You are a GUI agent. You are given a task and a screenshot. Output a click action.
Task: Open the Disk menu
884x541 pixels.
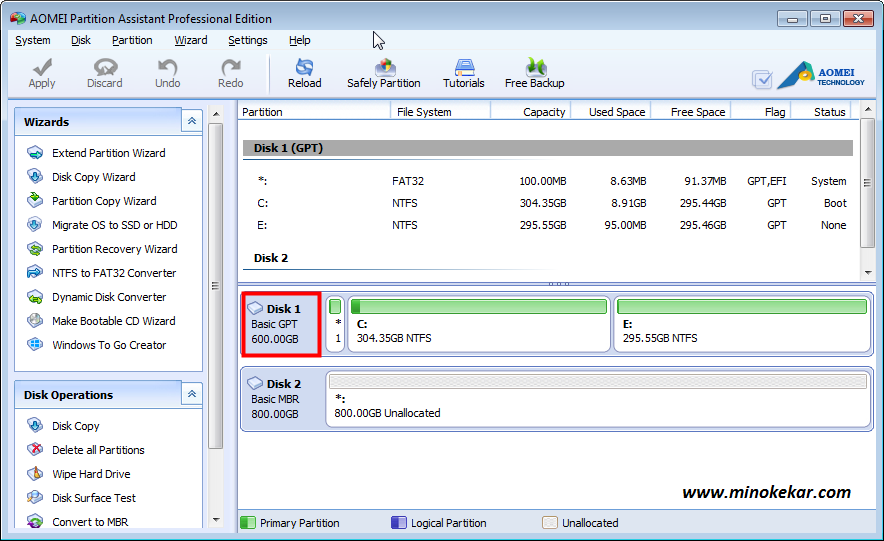81,40
